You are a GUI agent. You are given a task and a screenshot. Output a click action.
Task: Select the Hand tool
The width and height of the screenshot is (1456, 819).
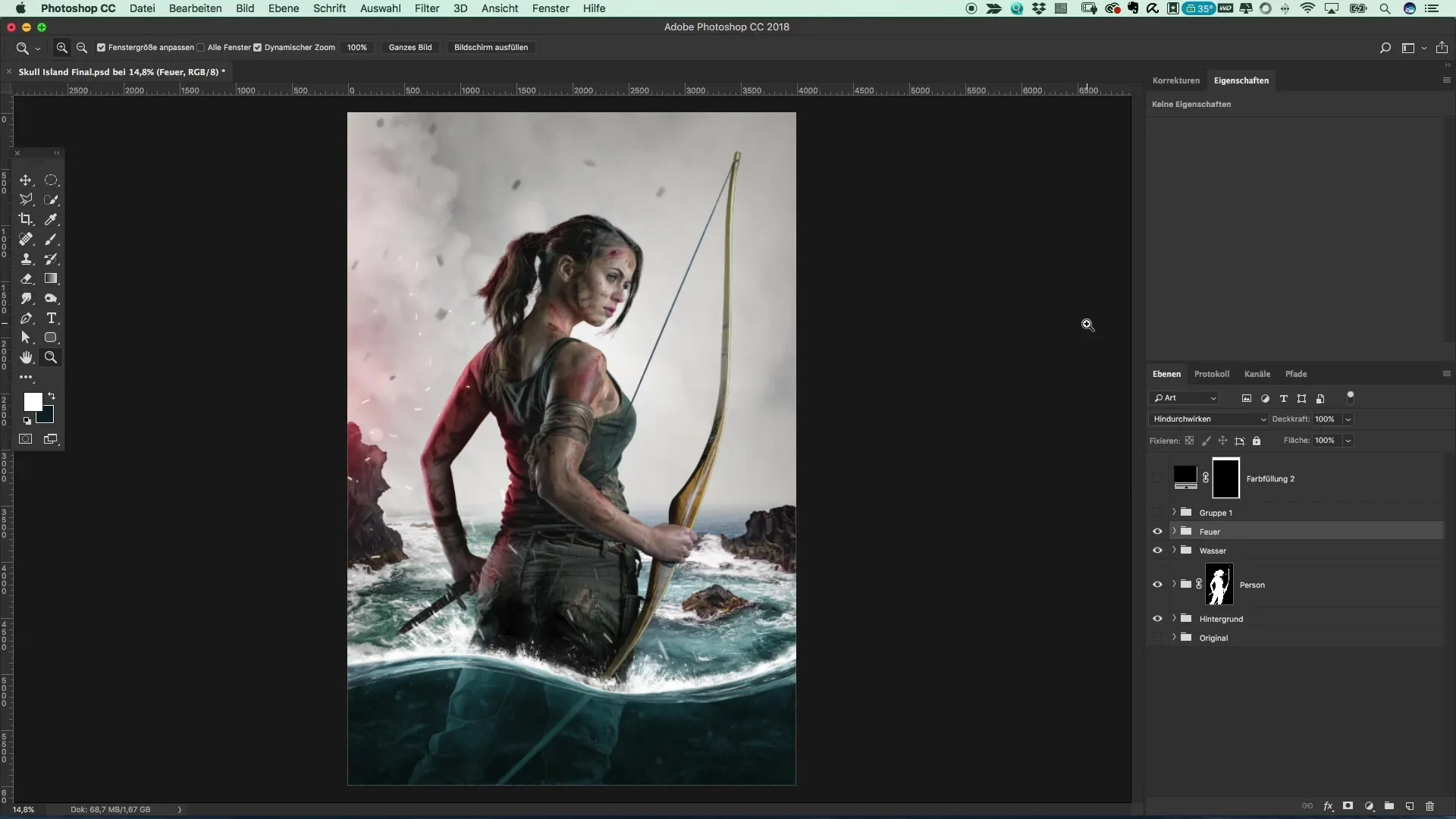coord(26,357)
